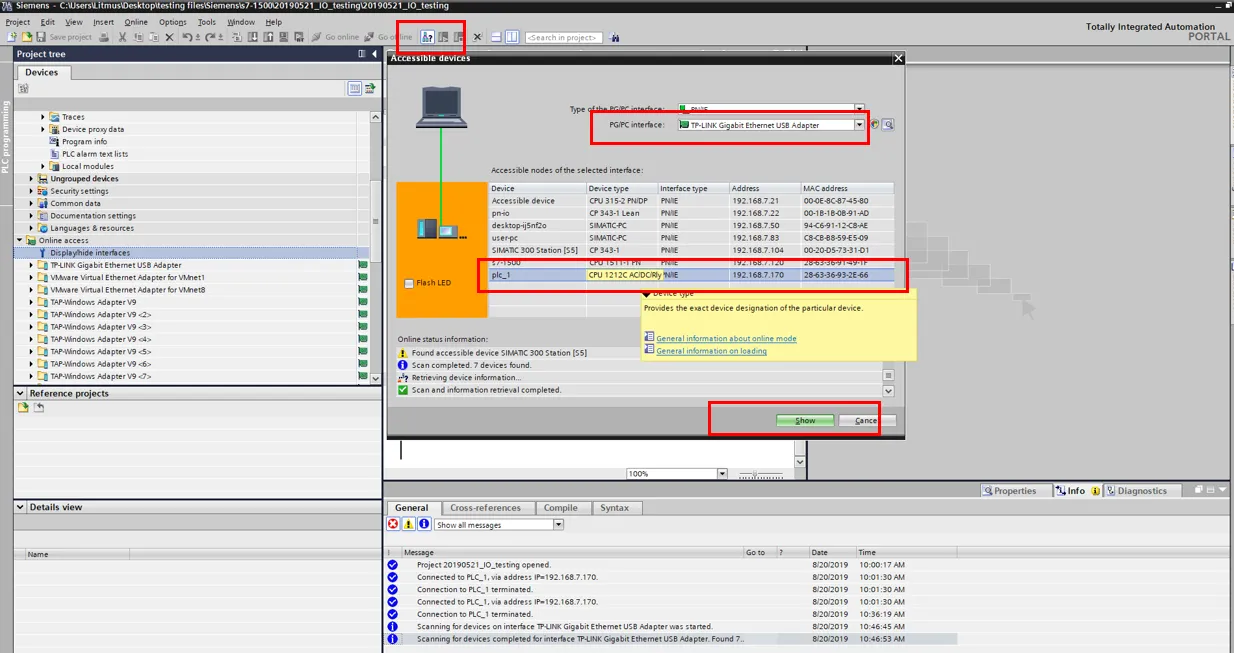The width and height of the screenshot is (1234, 653).
Task: Select the pn-io device row
Action: tap(692, 213)
